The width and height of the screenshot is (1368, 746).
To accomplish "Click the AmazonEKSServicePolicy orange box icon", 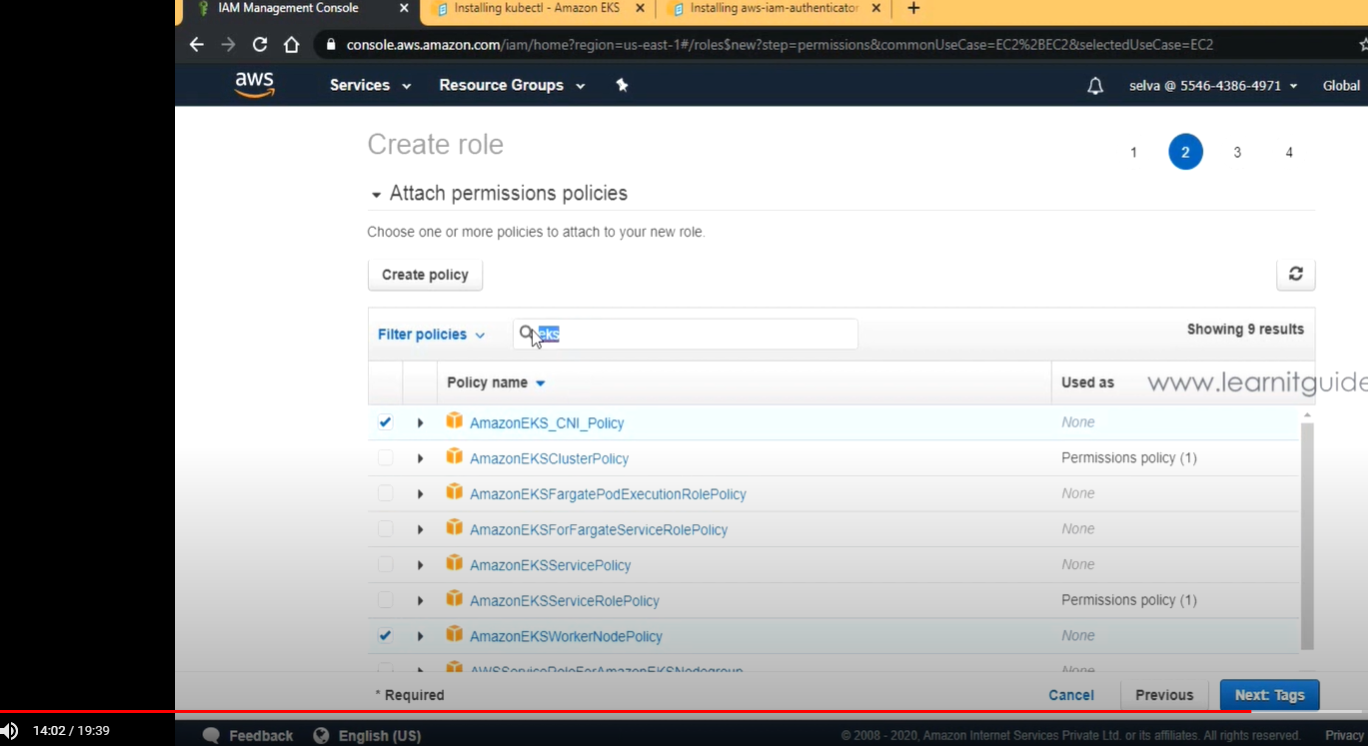I will (454, 564).
